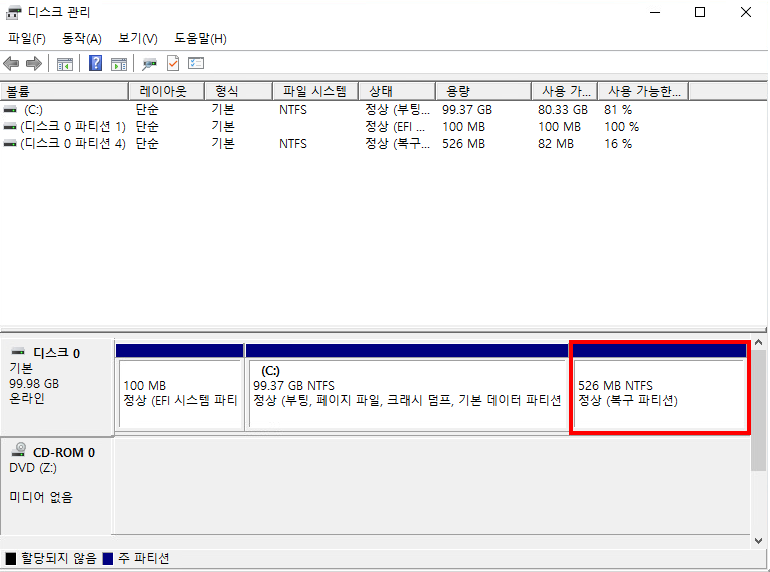This screenshot has height=572, width=770.
Task: Select the 100 MB EFI system partition block
Action: tap(180, 387)
